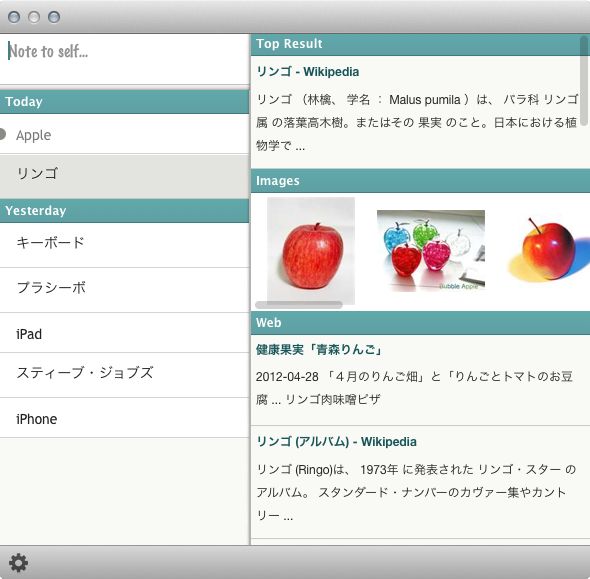Select the iPad note
This screenshot has width=590, height=579.
coord(125,333)
